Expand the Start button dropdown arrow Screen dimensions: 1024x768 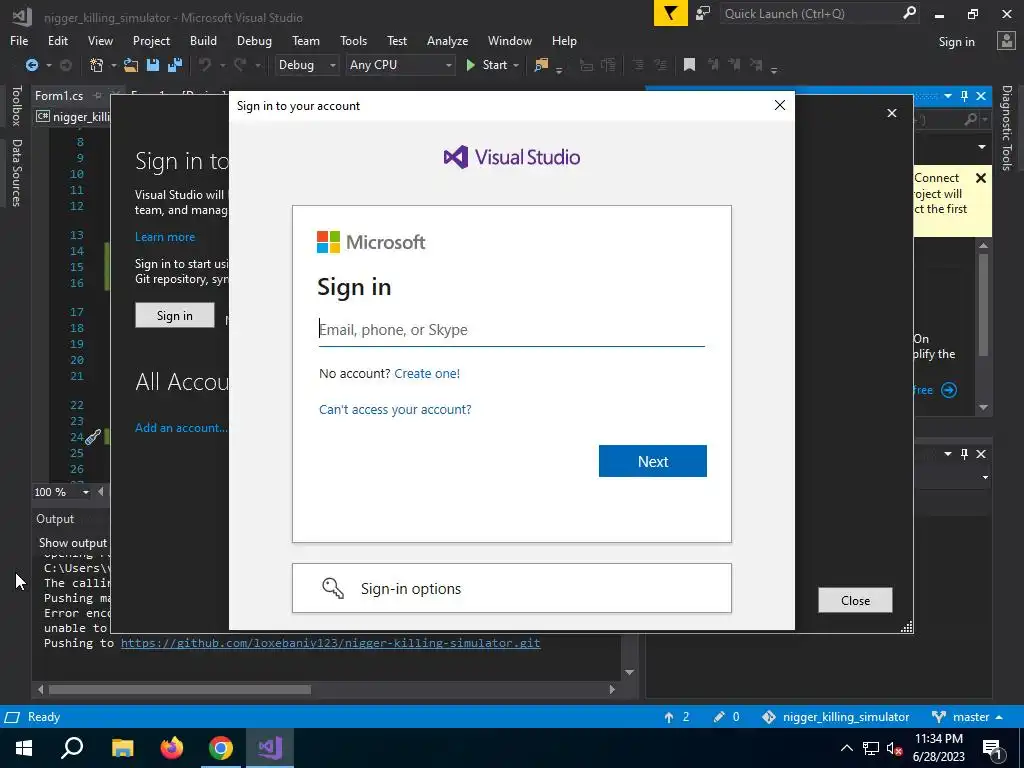pos(516,65)
